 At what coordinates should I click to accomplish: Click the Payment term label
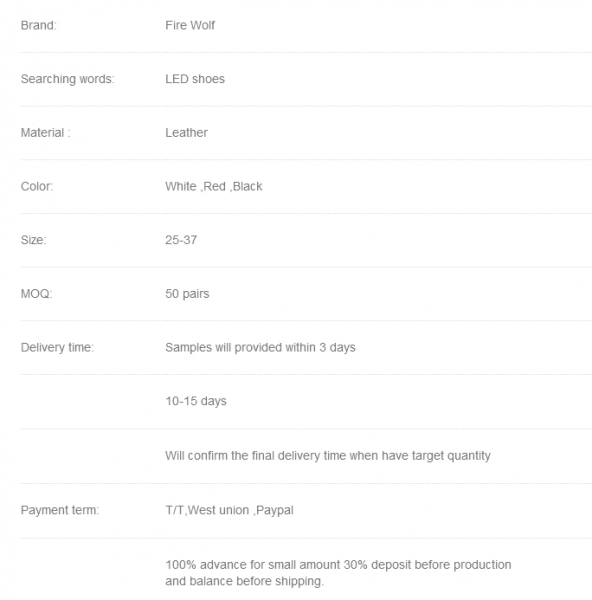tap(60, 510)
